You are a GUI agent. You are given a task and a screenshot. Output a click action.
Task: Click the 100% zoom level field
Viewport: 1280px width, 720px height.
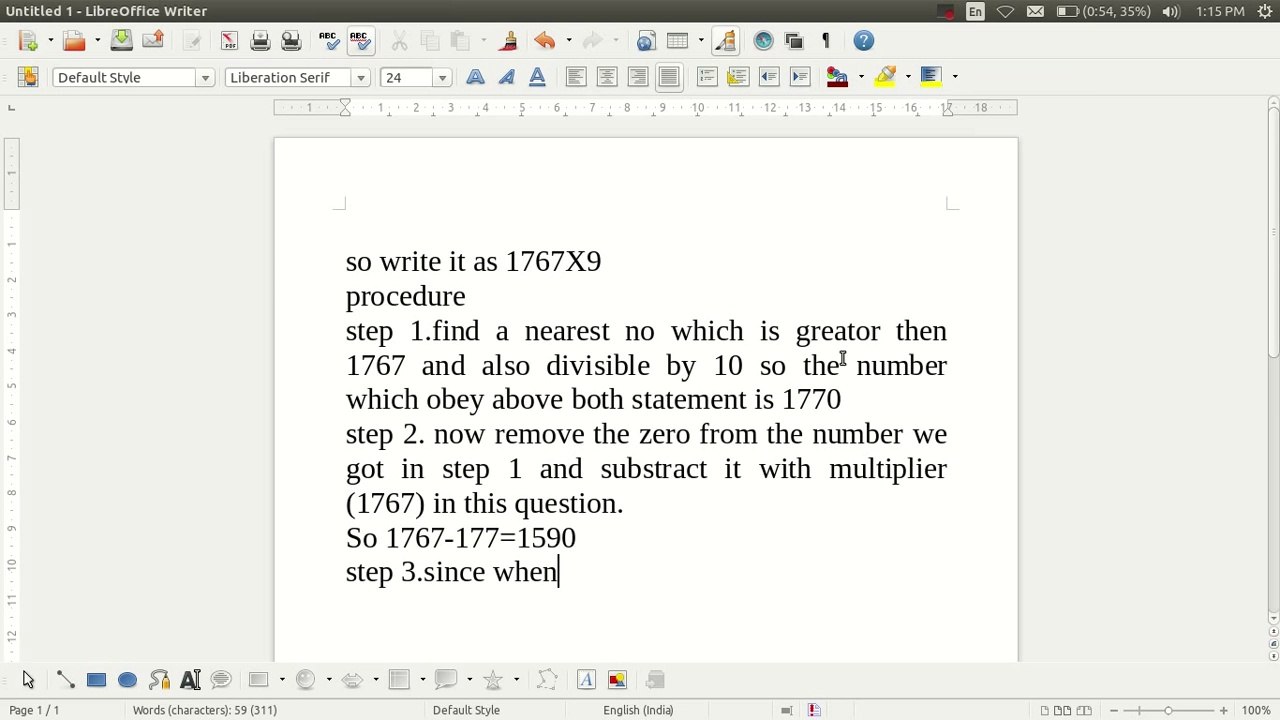point(1256,710)
